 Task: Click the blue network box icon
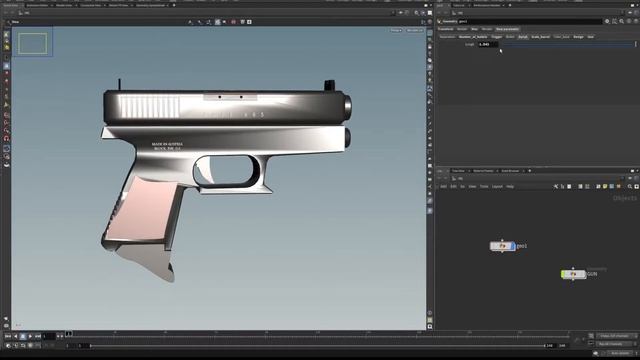click(x=611, y=187)
